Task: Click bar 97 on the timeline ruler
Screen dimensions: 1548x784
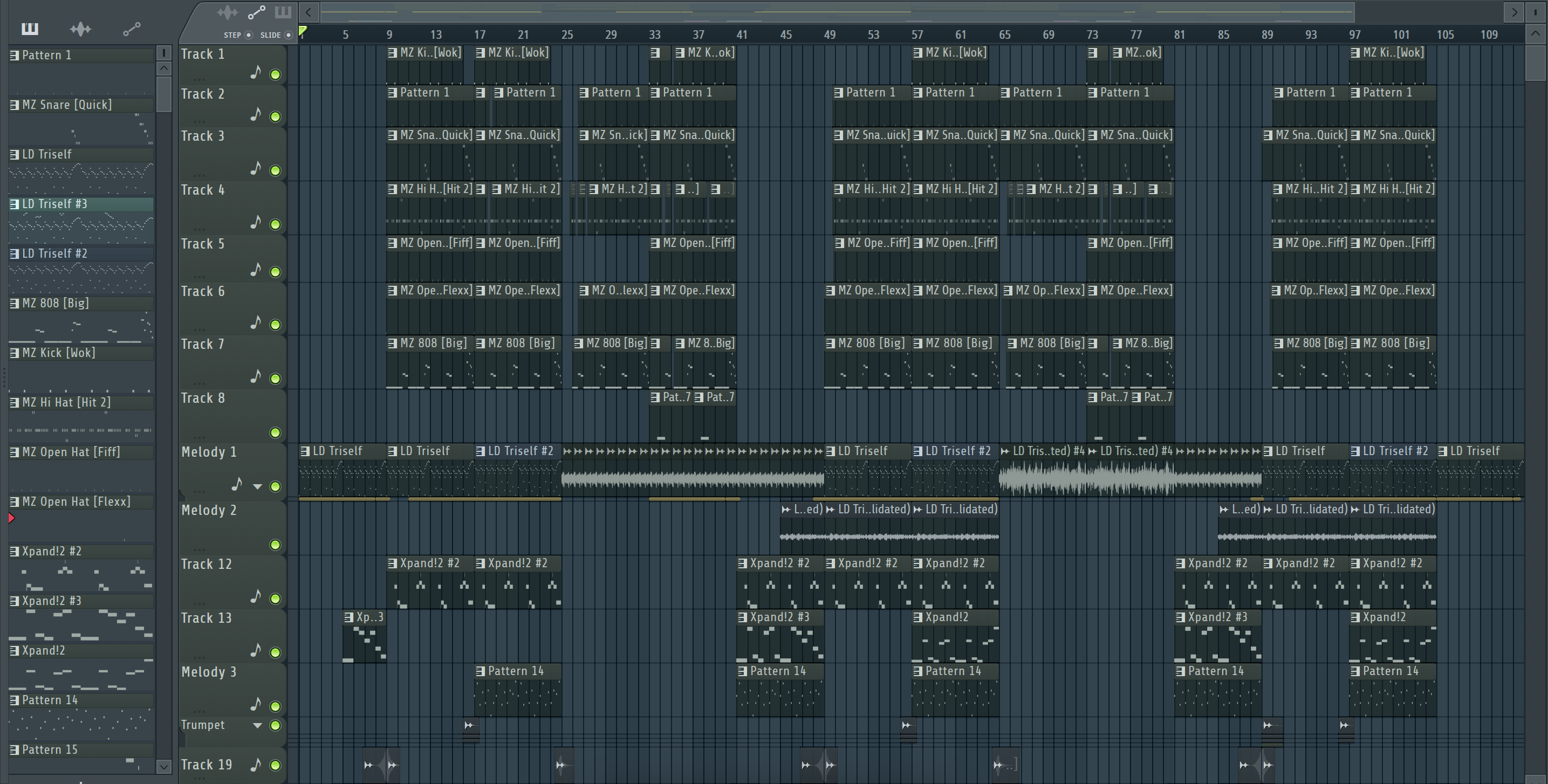Action: (x=1354, y=35)
